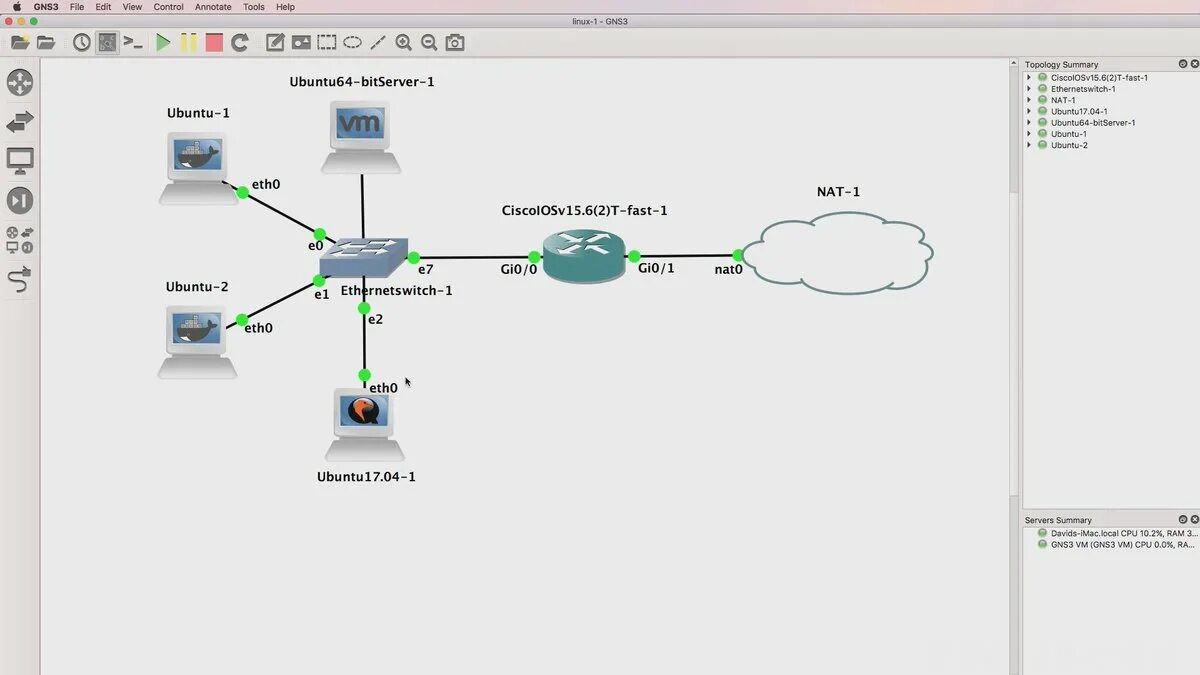Viewport: 1200px width, 675px height.
Task: Start all devices with green play
Action: click(x=162, y=43)
